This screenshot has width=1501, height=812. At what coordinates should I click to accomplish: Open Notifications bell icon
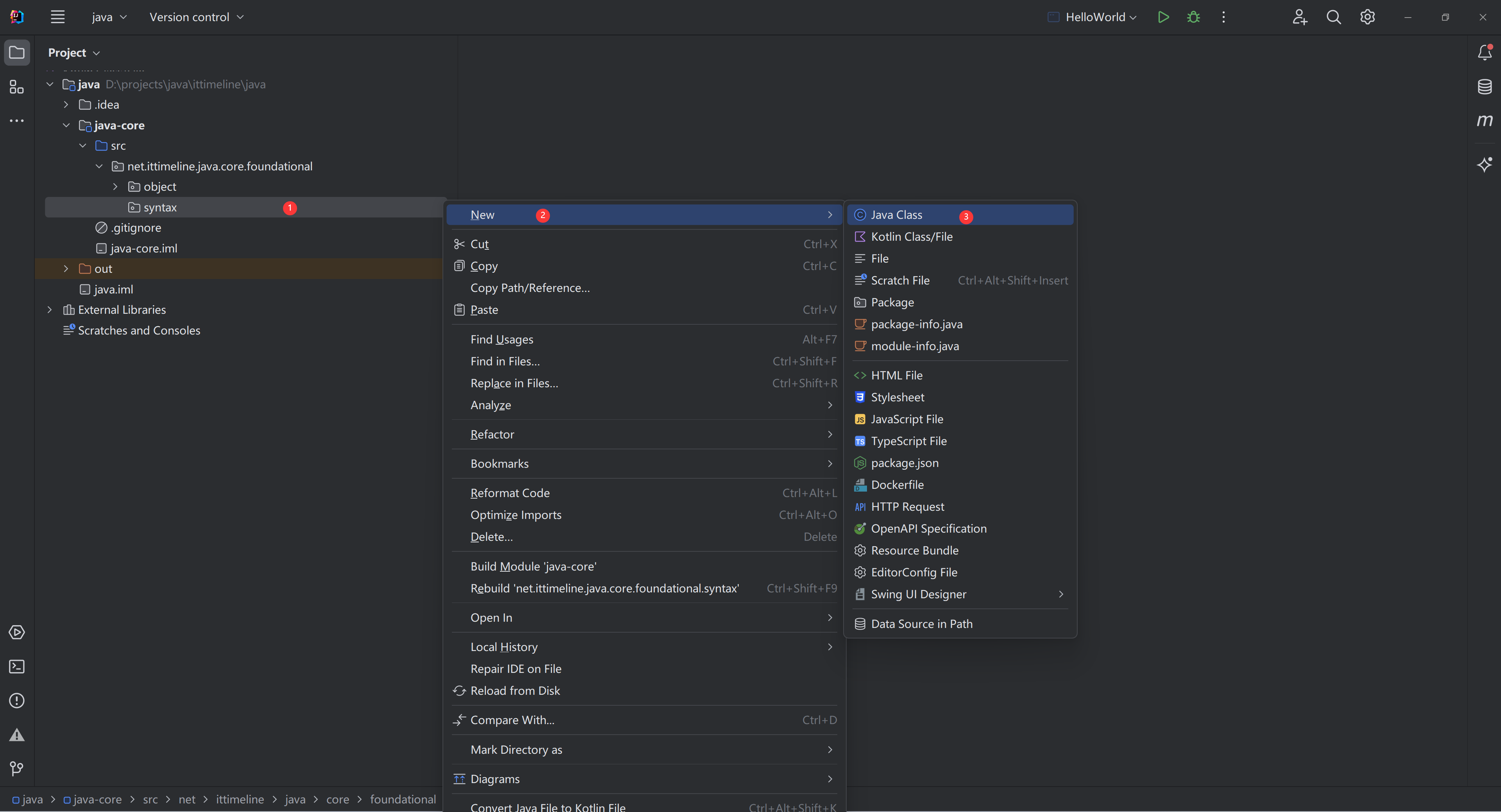(x=1485, y=52)
